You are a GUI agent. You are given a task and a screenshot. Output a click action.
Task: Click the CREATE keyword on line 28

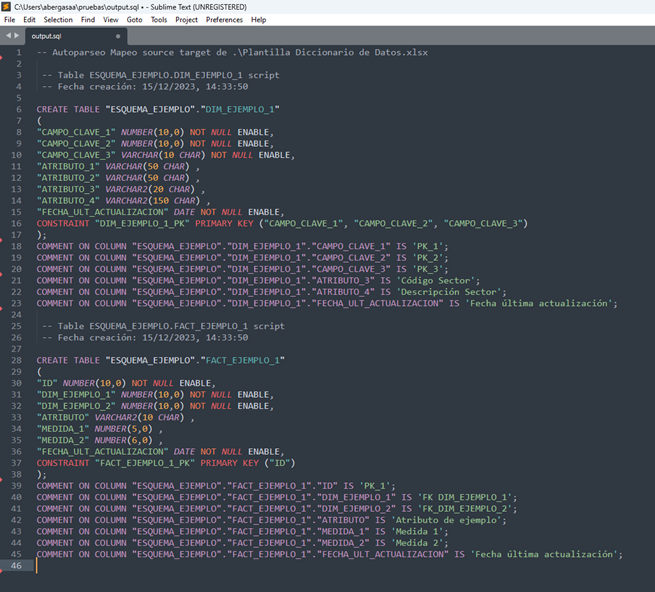tap(52, 361)
